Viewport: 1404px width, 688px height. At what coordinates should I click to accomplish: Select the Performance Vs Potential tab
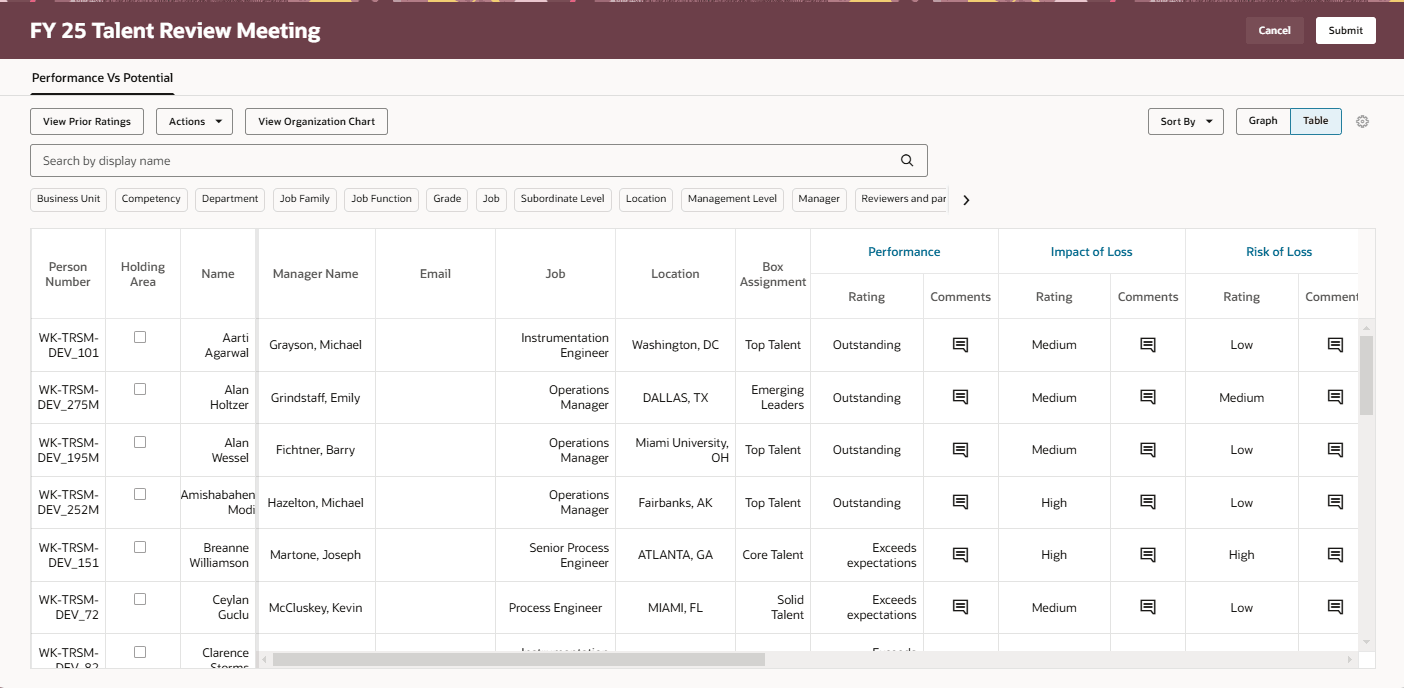point(101,77)
